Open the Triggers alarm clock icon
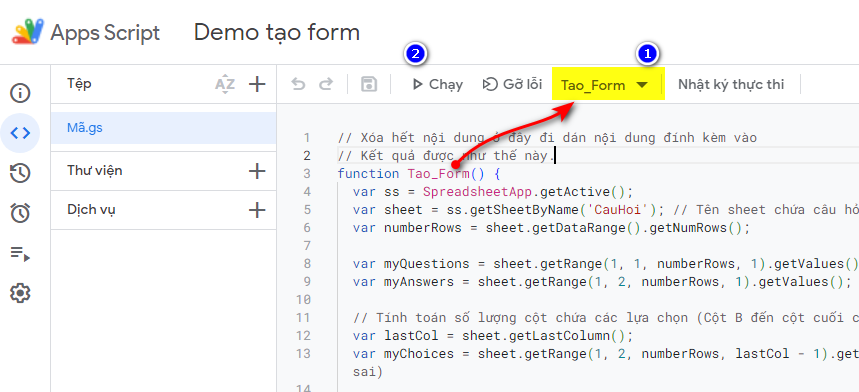 coord(20,212)
